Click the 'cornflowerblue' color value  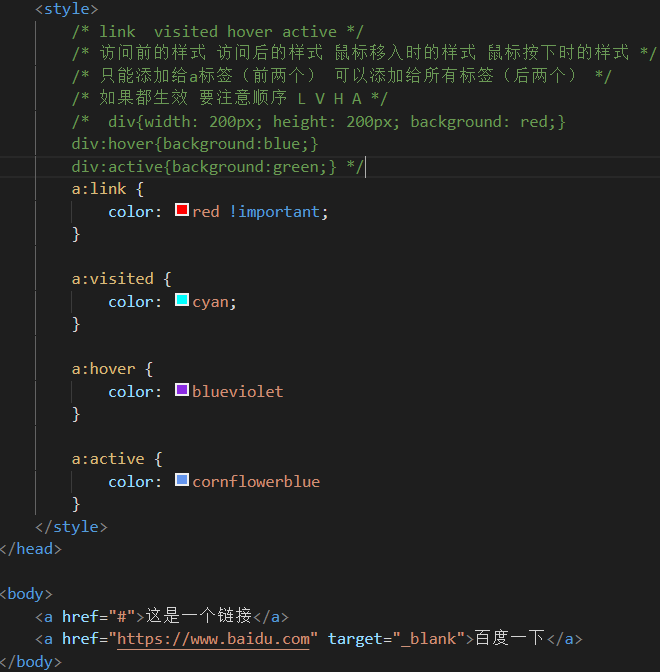point(256,482)
